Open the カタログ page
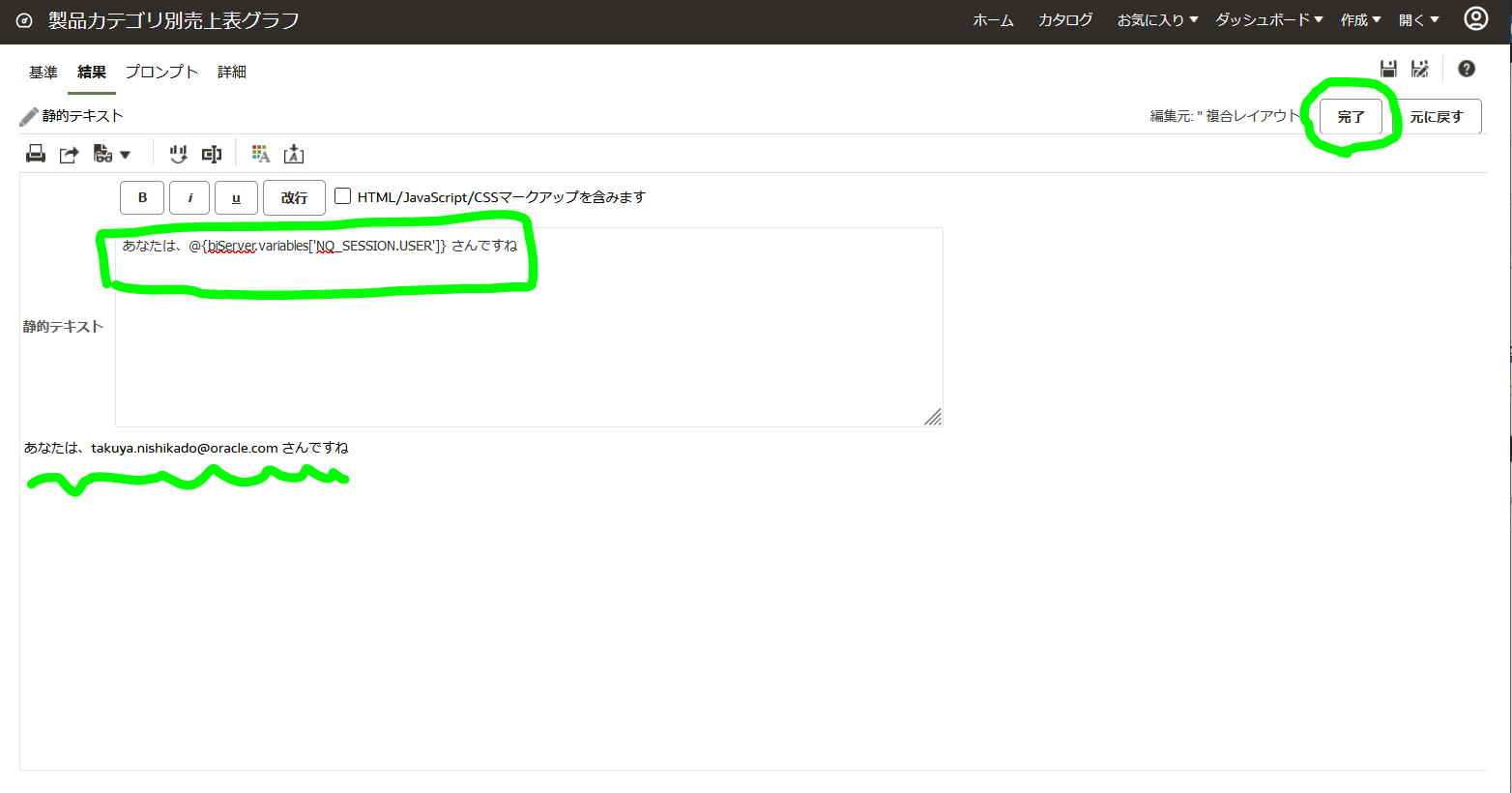This screenshot has width=1512, height=793. 1065,19
